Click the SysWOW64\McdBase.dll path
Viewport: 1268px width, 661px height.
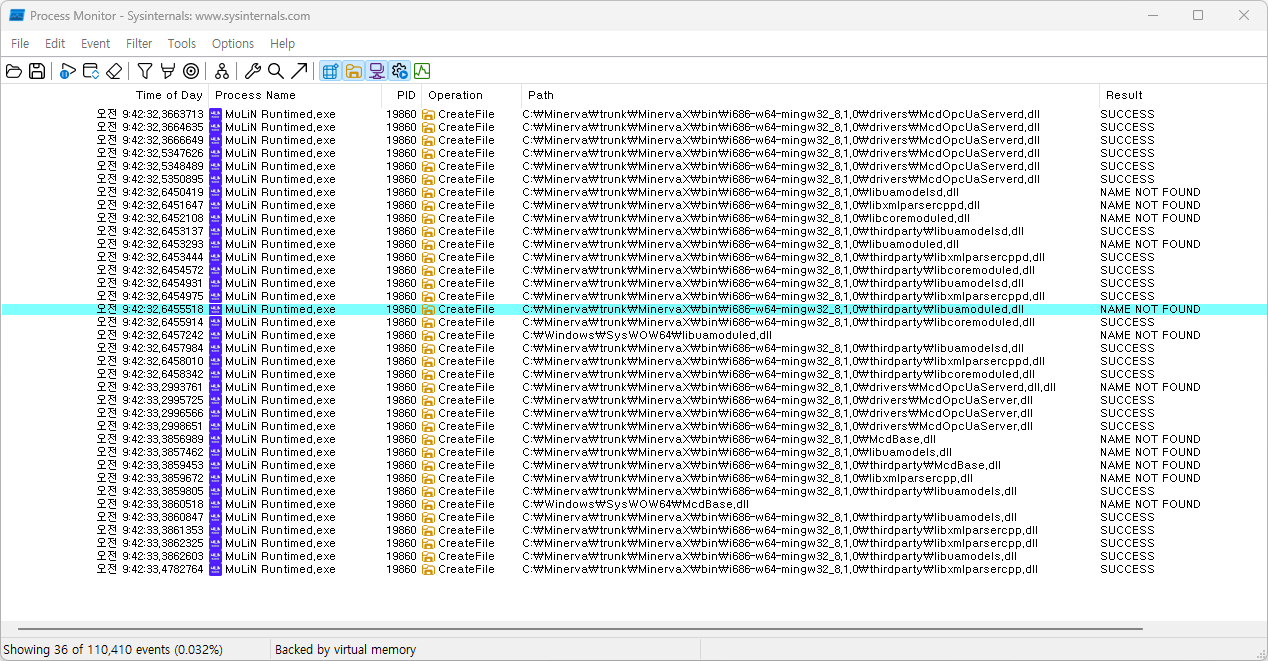[x=635, y=504]
